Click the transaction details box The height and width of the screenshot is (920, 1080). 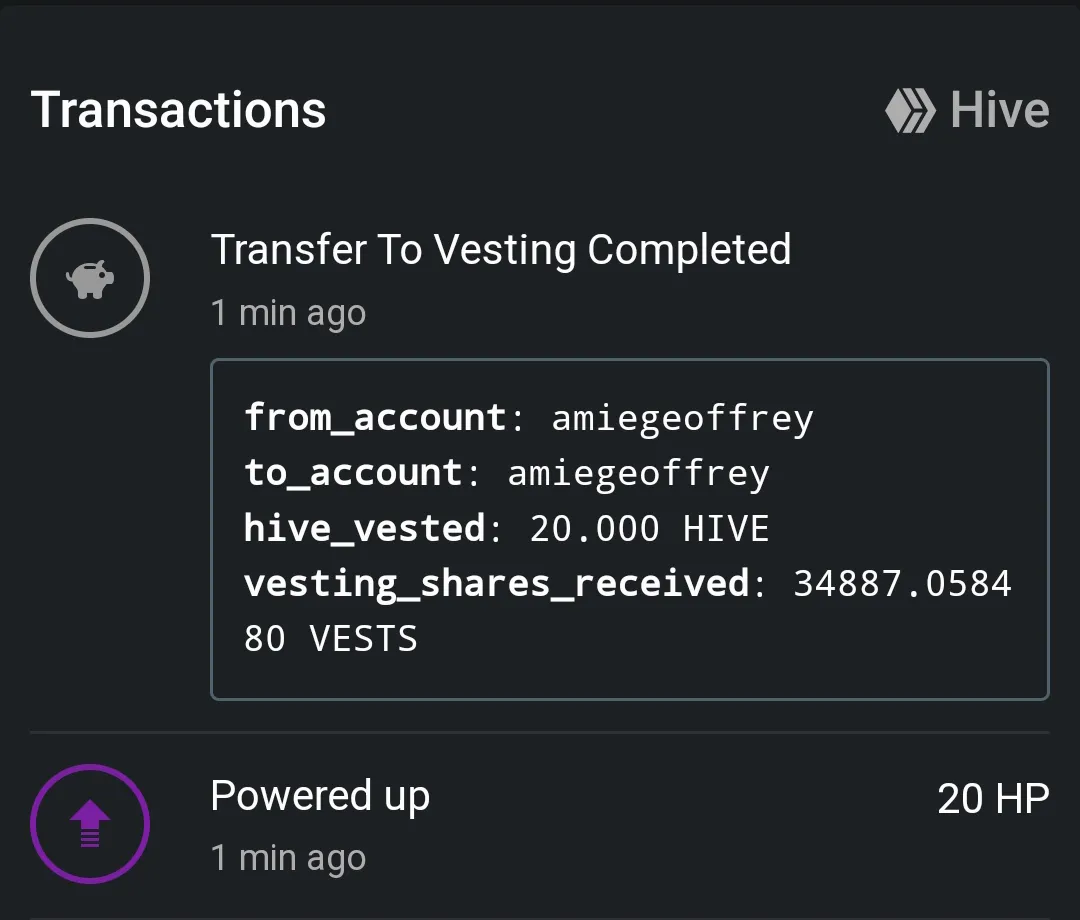[630, 529]
